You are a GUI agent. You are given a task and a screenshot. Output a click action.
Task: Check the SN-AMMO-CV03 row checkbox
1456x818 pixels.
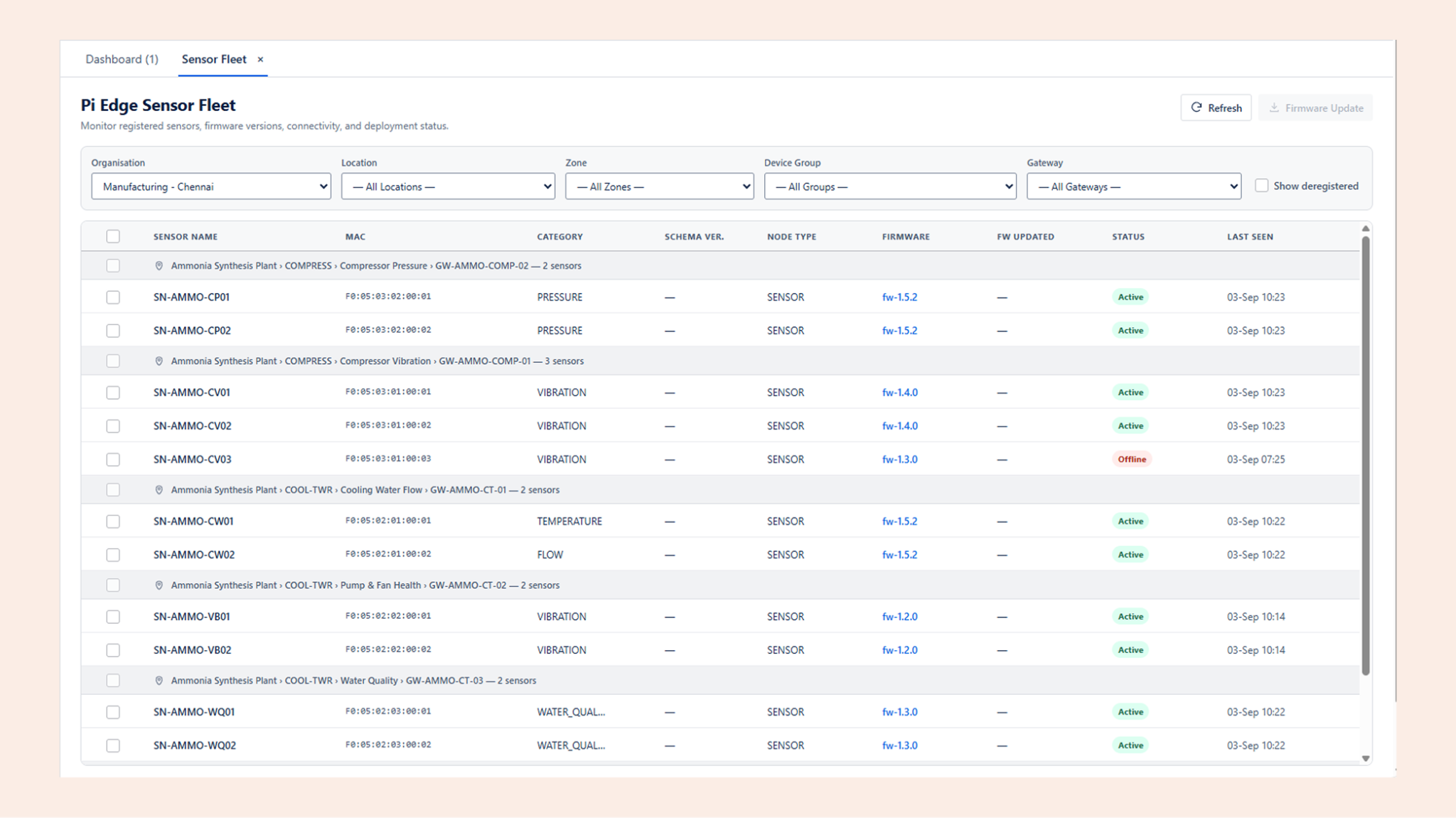(113, 460)
